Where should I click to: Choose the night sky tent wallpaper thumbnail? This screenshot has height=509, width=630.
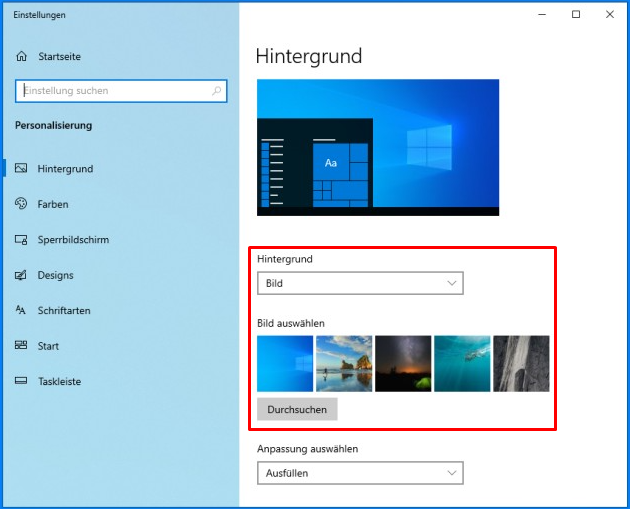403,364
